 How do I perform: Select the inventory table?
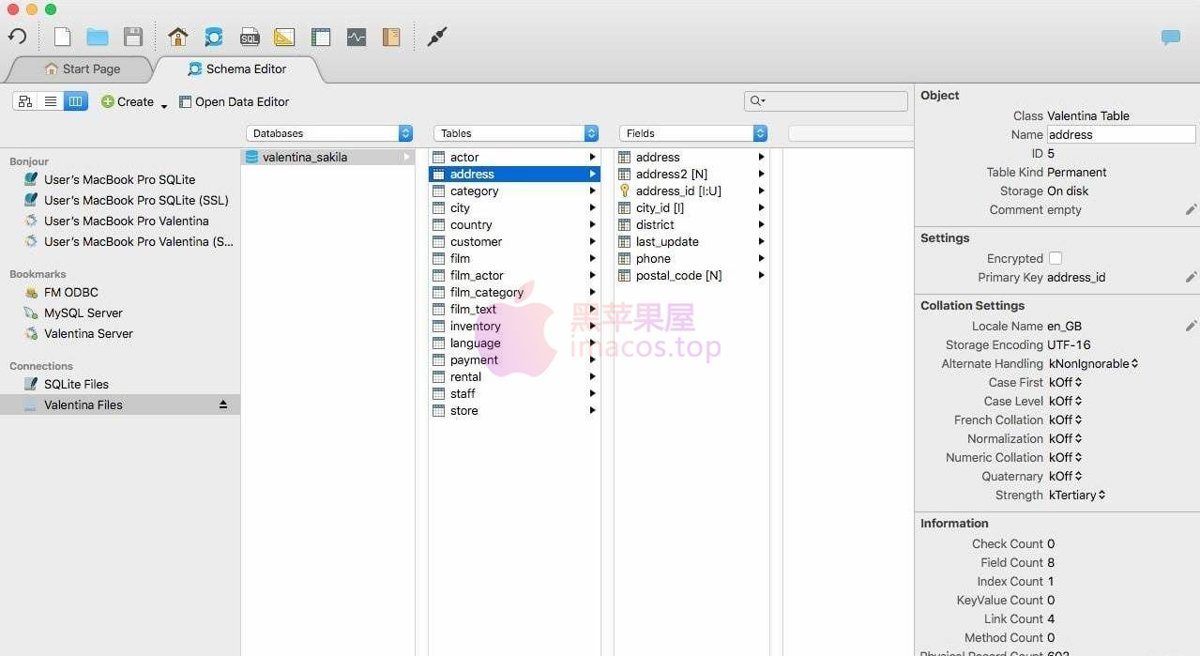pyautogui.click(x=514, y=326)
